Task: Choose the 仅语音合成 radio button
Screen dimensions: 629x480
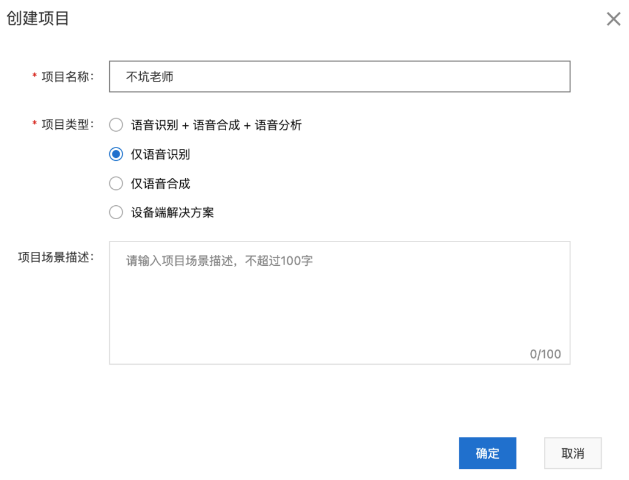Action: (x=116, y=183)
